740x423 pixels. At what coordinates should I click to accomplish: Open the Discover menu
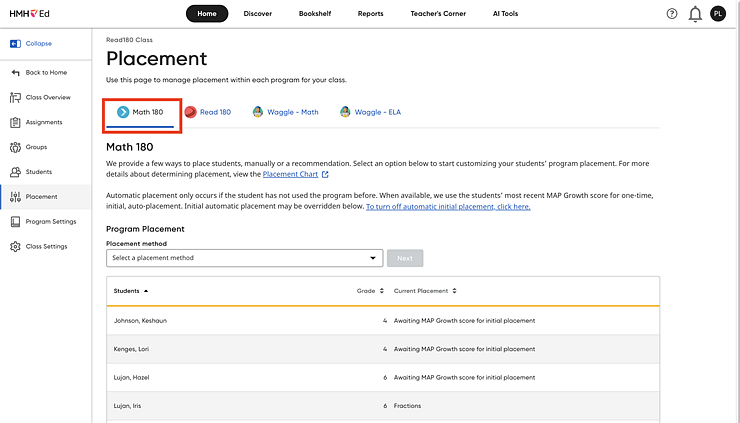click(x=258, y=14)
